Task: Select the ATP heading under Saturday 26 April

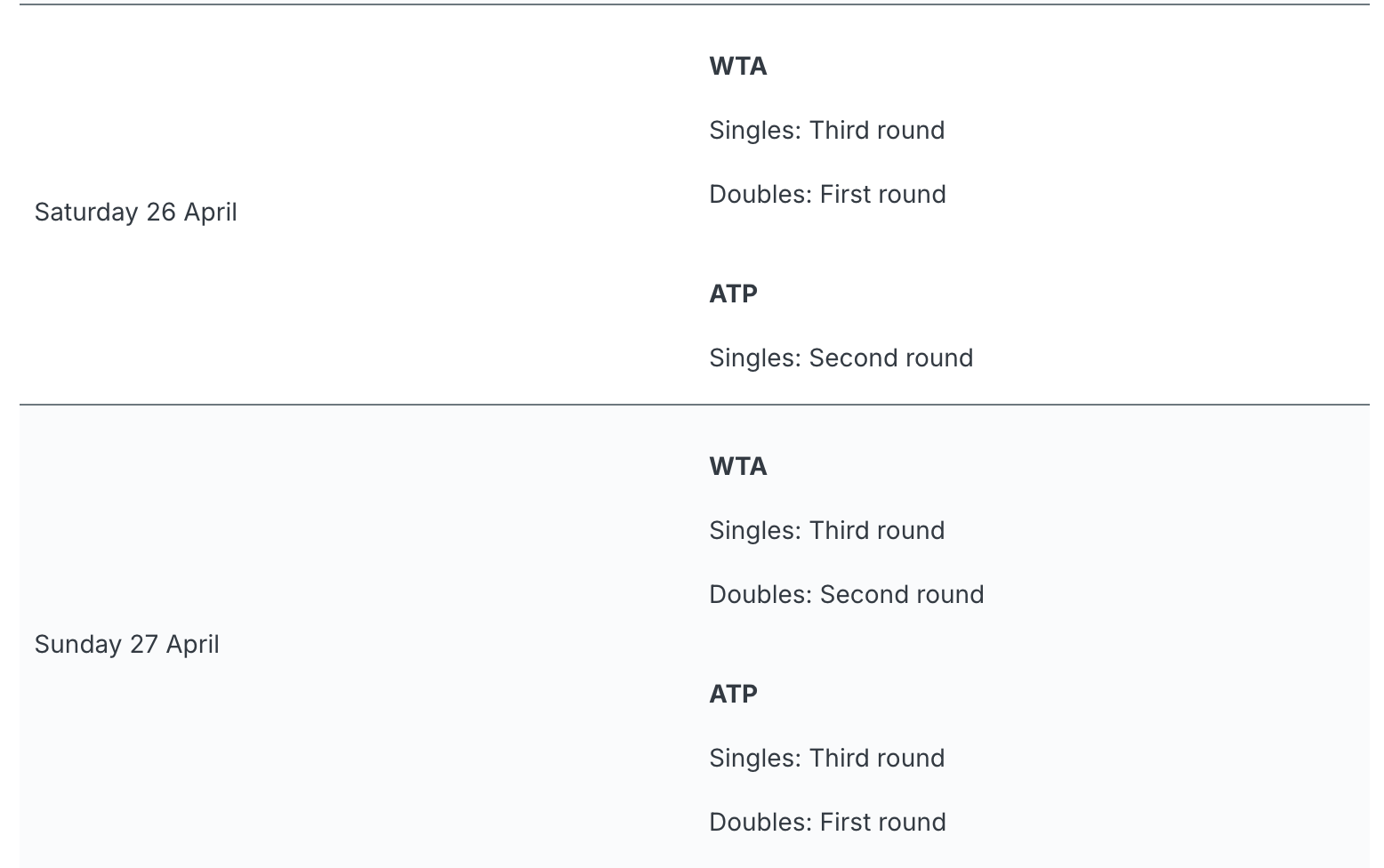Action: (733, 293)
